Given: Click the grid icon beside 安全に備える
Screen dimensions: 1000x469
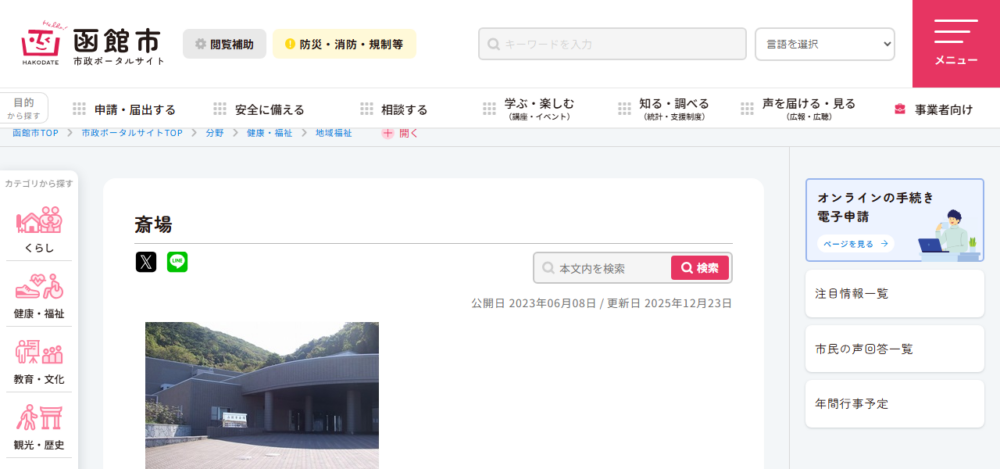Looking at the screenshot, I should 220,109.
